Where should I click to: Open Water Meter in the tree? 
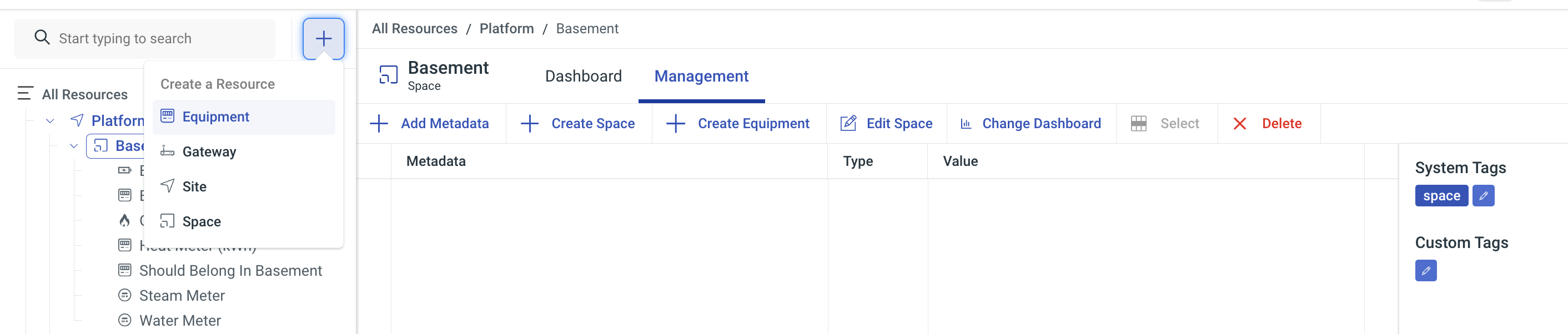click(x=180, y=321)
